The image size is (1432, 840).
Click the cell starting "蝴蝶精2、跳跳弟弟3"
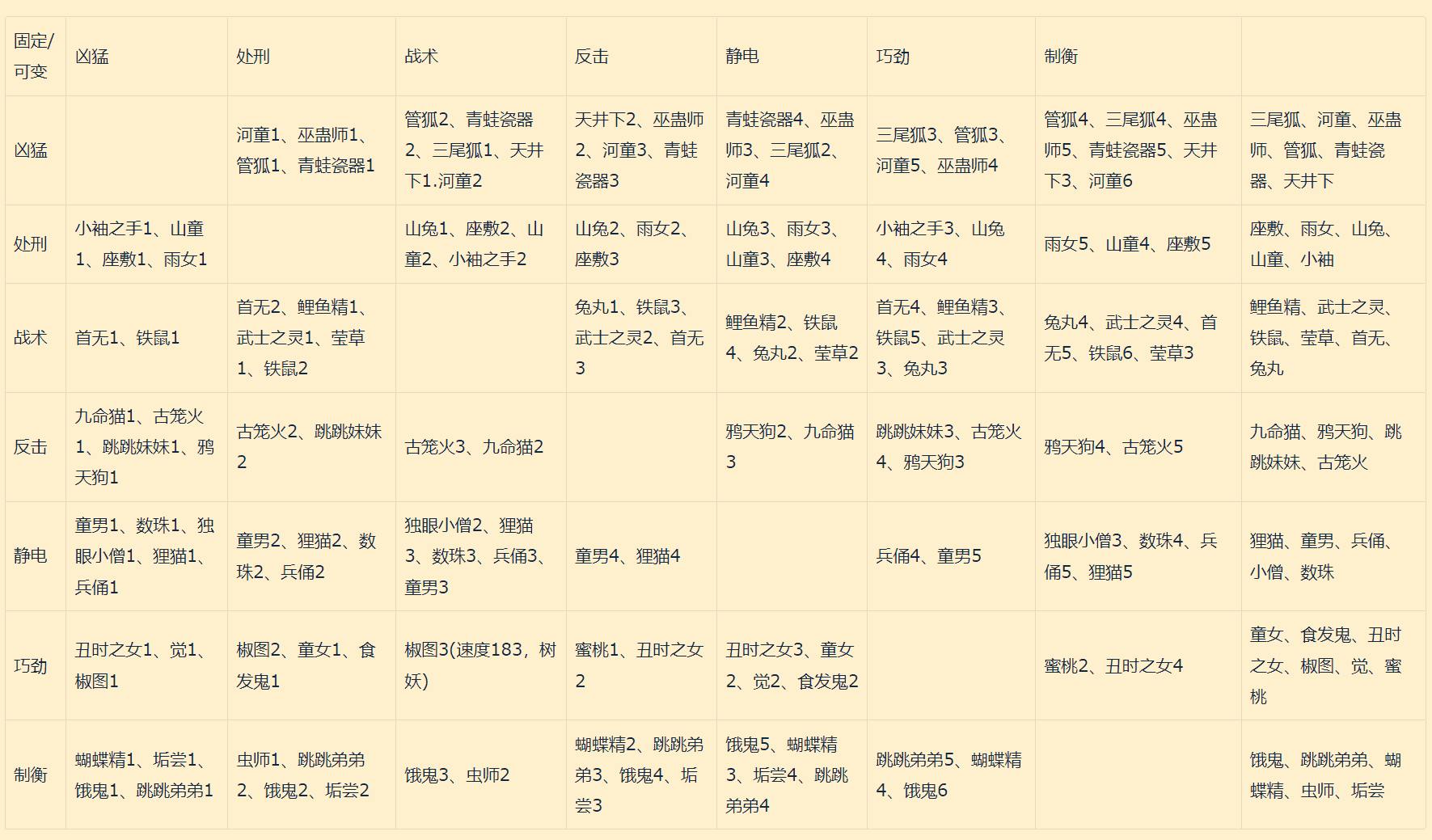(x=641, y=775)
